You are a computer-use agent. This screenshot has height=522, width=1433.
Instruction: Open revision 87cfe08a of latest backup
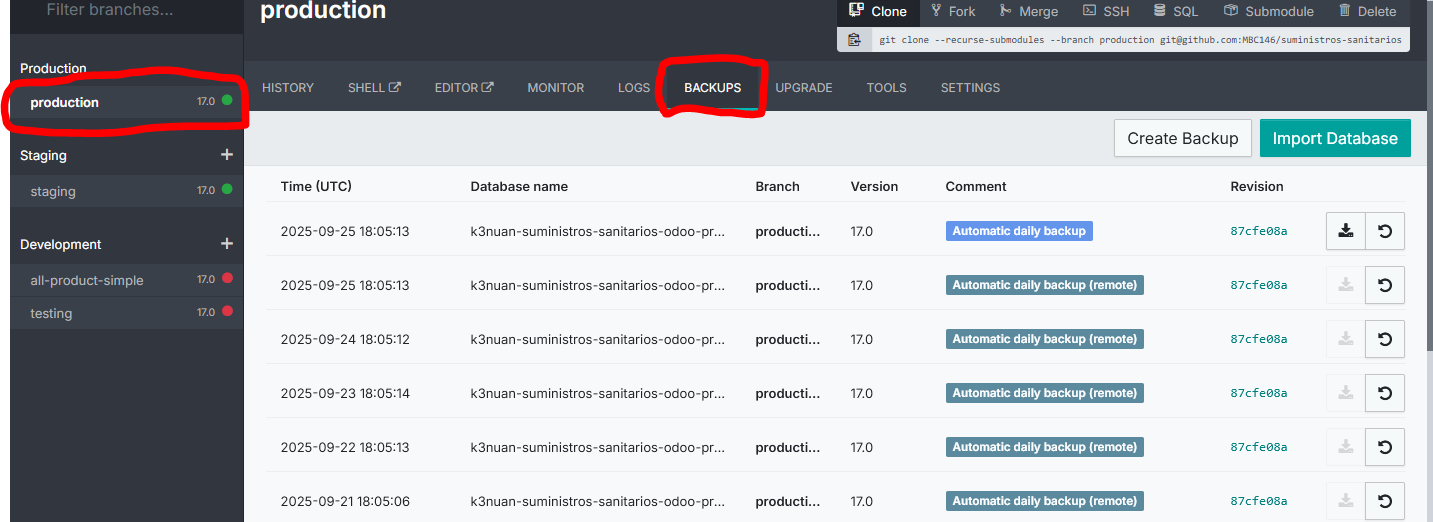coord(1258,231)
